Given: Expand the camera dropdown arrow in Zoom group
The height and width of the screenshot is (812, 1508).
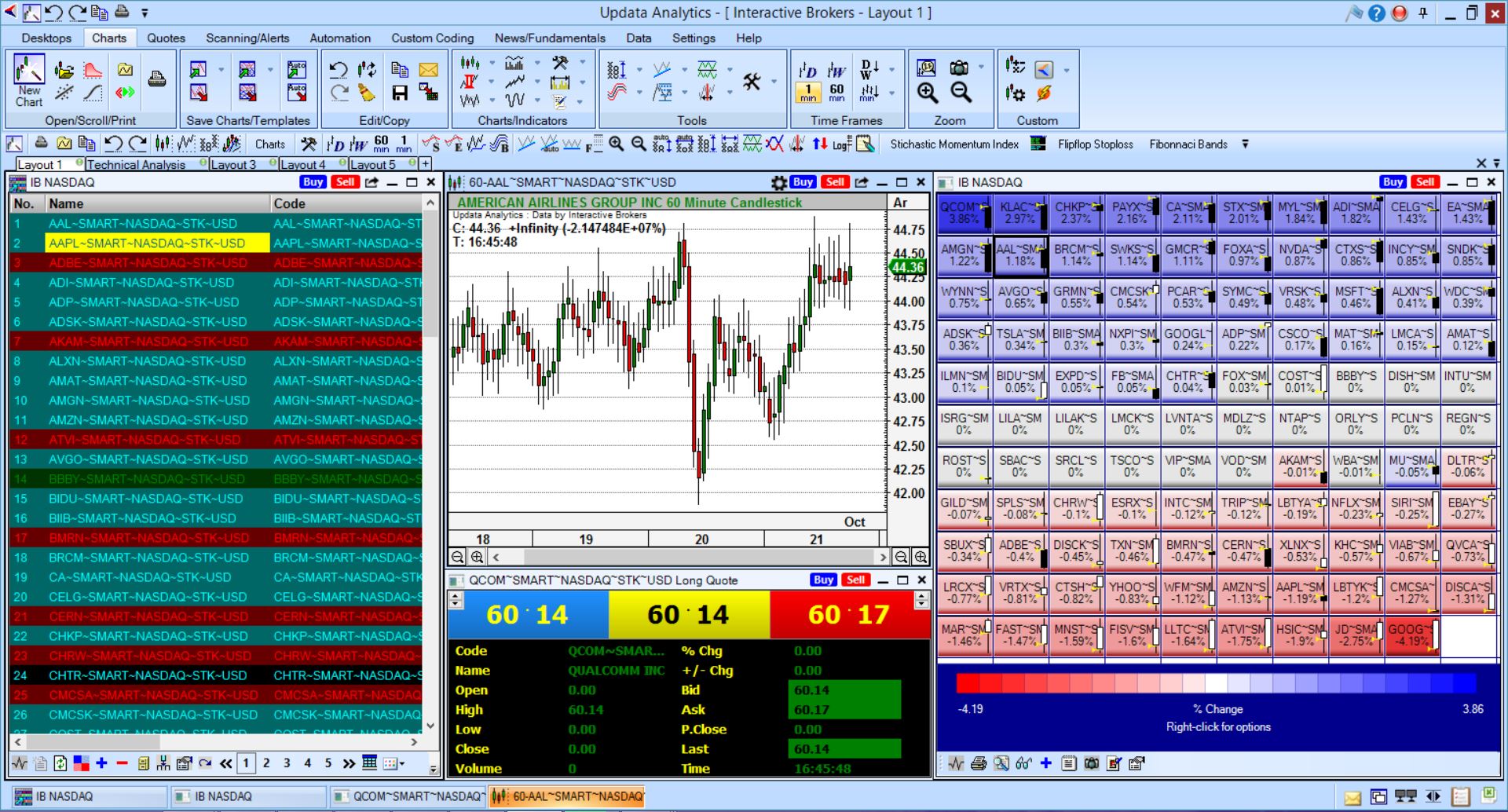Looking at the screenshot, I should [982, 68].
